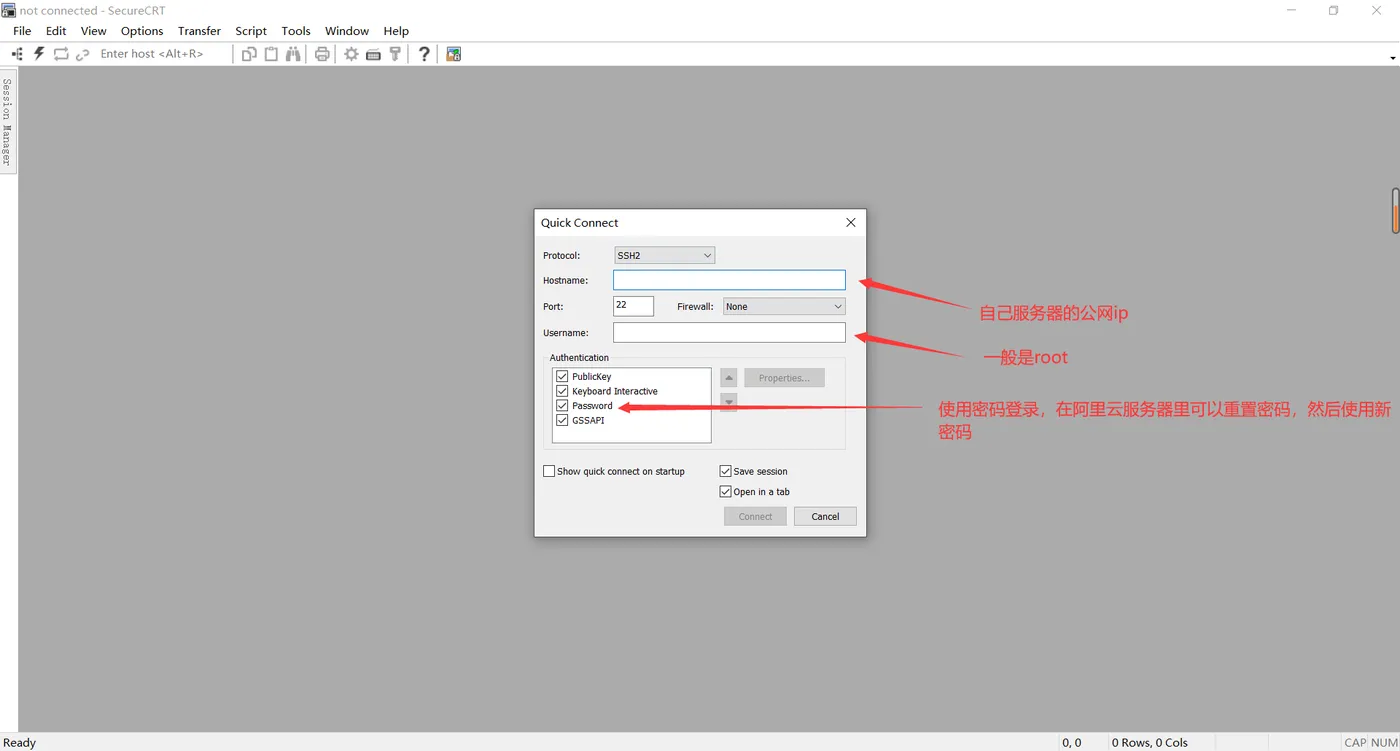
Task: Close the Quick Connect dialog
Action: click(x=851, y=223)
